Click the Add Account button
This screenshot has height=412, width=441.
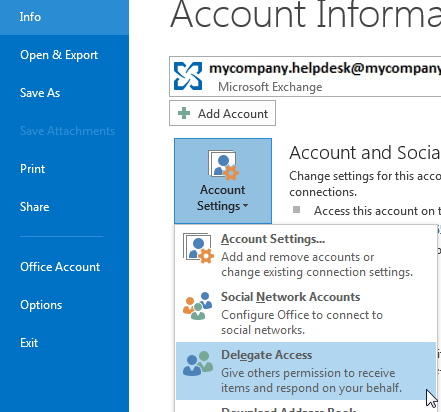pyautogui.click(x=222, y=113)
